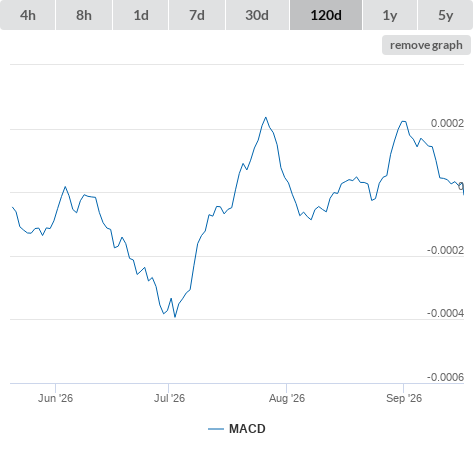Image resolution: width=474 pixels, height=455 pixels.
Task: Click the remove graph button
Action: click(x=426, y=45)
